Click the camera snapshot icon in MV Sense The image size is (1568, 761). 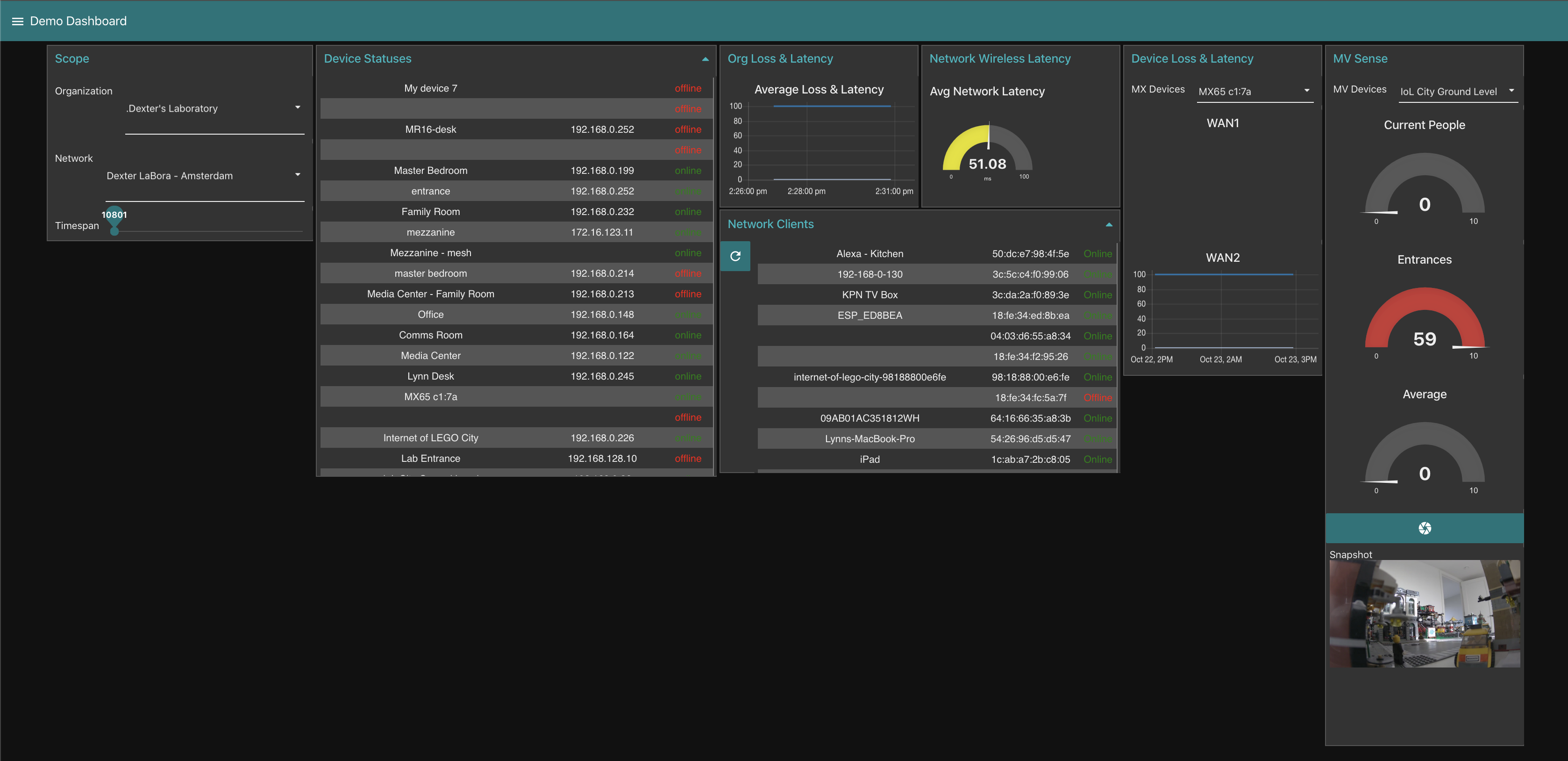point(1425,527)
